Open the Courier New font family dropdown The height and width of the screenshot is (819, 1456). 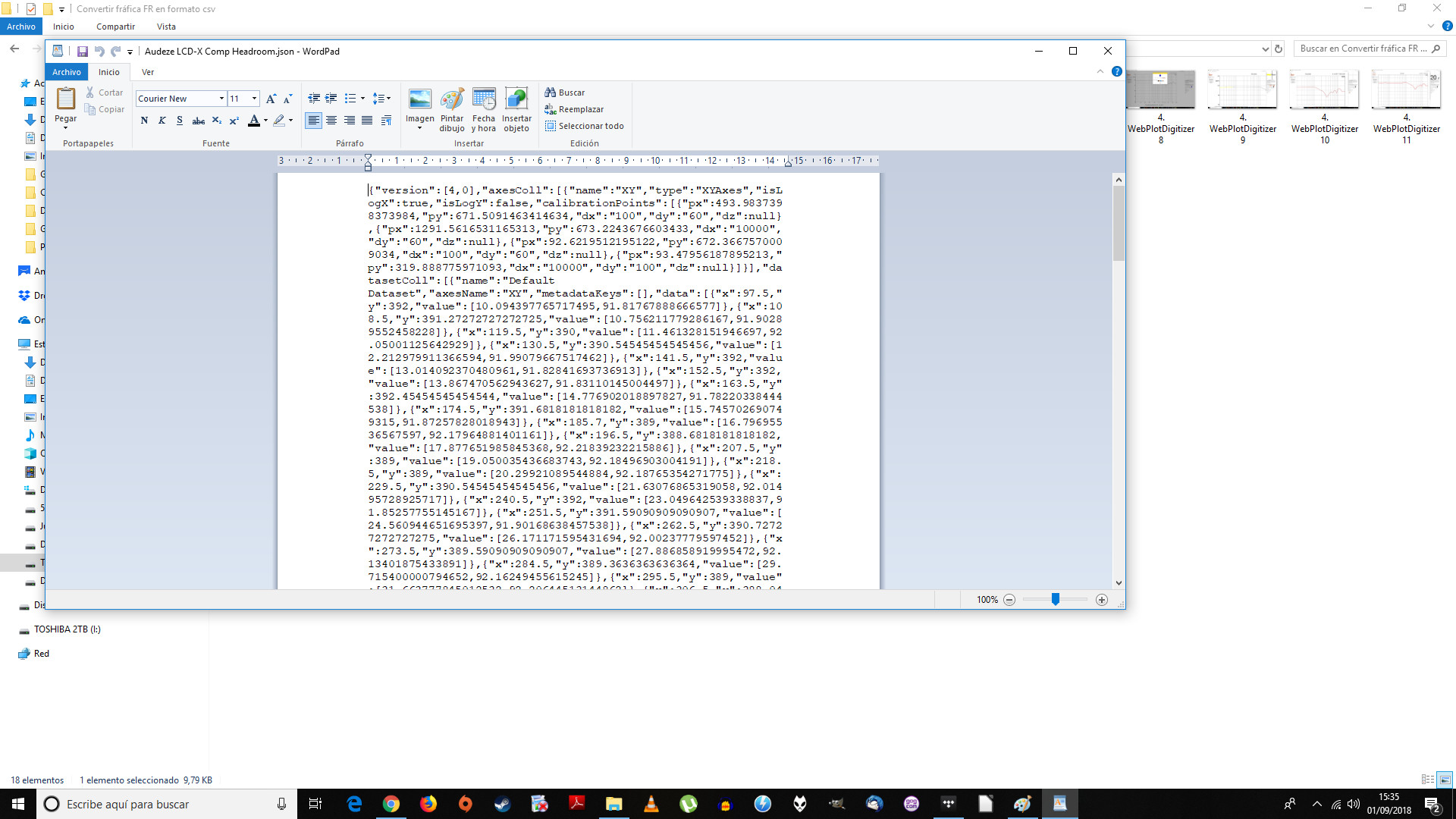[221, 99]
